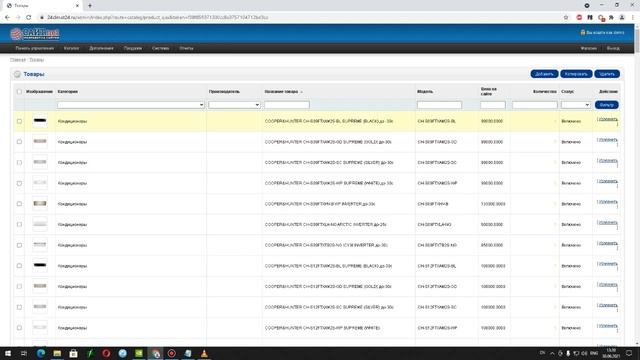
Task: Click the site logo in the header
Action: (x=35, y=34)
